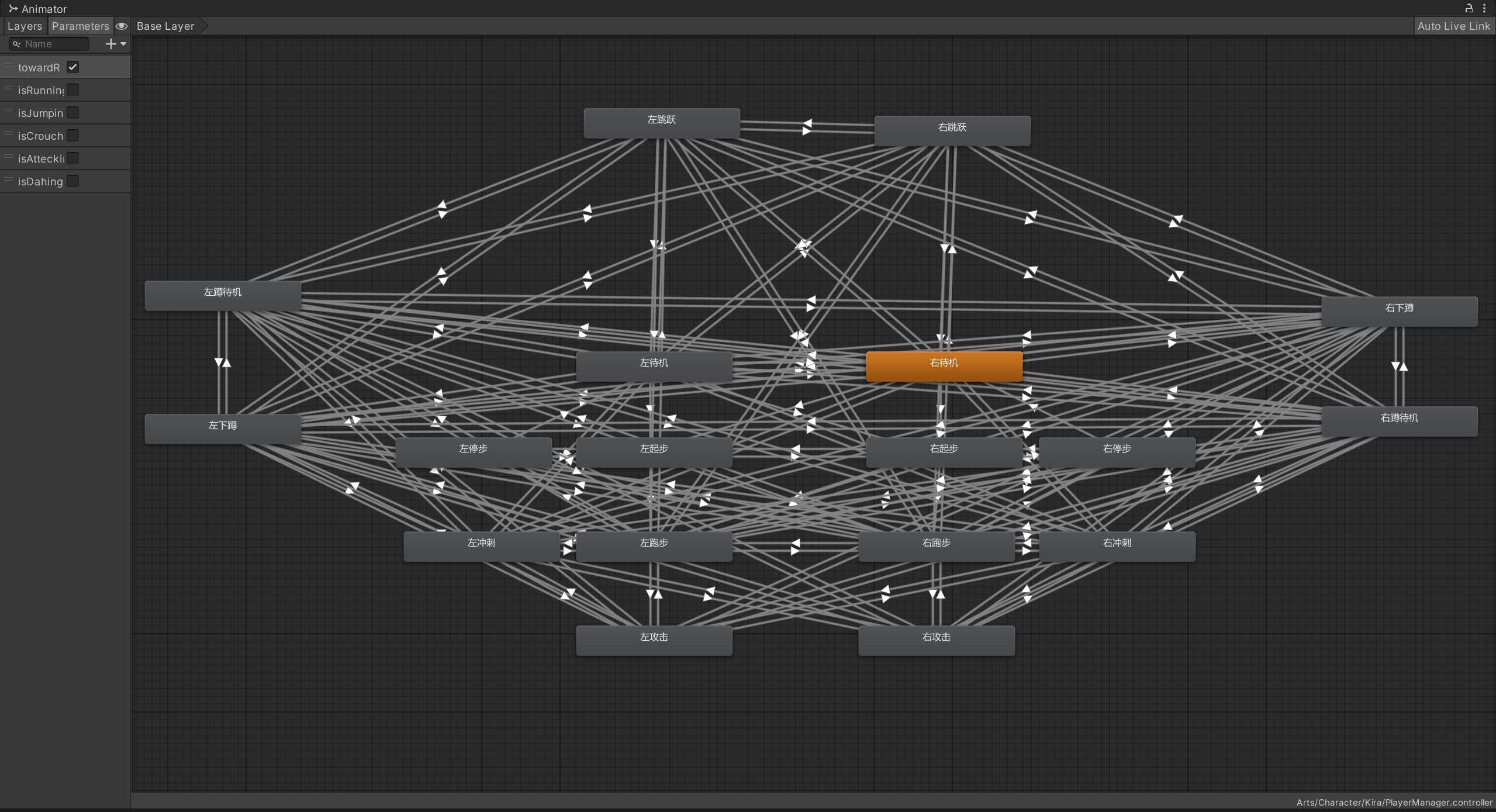
Task: Select the 右跳跃 state node
Action: pos(952,130)
